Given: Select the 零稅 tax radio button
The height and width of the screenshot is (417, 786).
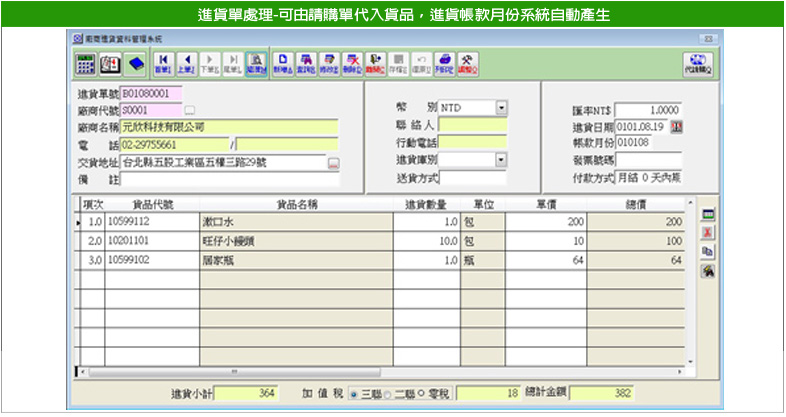Looking at the screenshot, I should click(x=420, y=394).
